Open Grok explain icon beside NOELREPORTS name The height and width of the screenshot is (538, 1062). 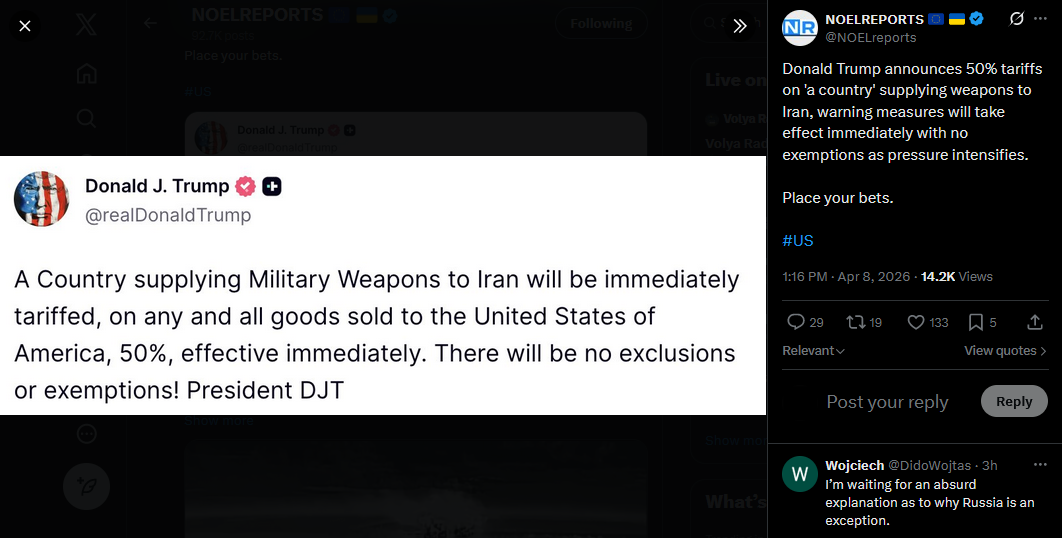tap(1017, 19)
